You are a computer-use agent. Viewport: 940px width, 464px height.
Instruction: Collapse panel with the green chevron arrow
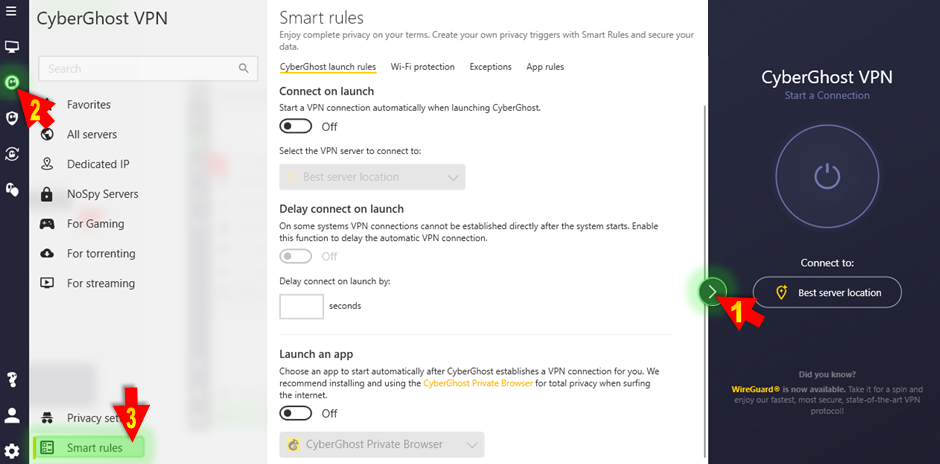coord(712,292)
